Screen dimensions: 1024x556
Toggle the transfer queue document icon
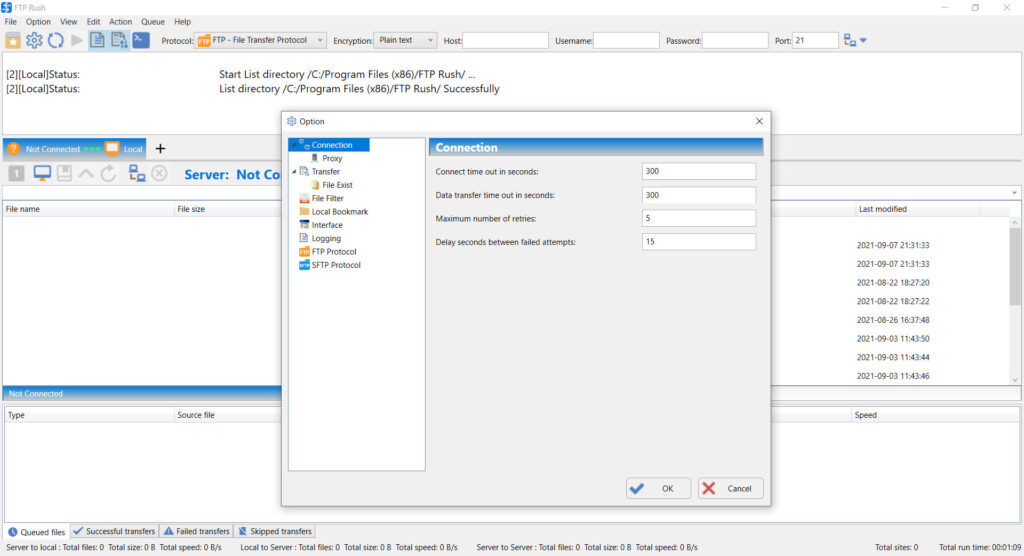tap(119, 41)
